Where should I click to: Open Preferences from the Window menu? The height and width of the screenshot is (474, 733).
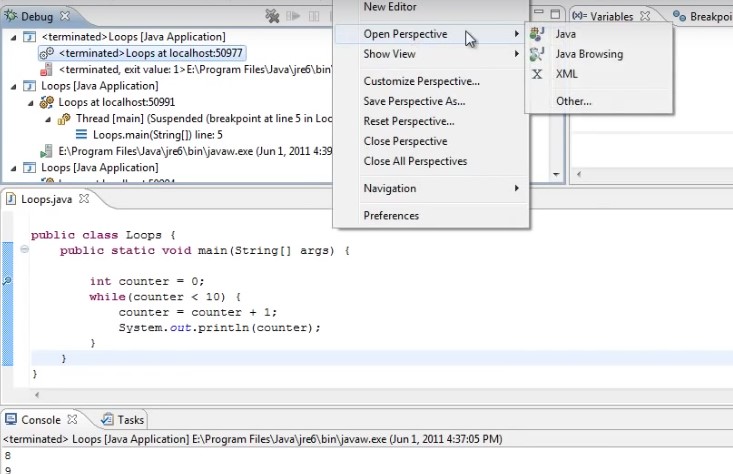coord(391,215)
